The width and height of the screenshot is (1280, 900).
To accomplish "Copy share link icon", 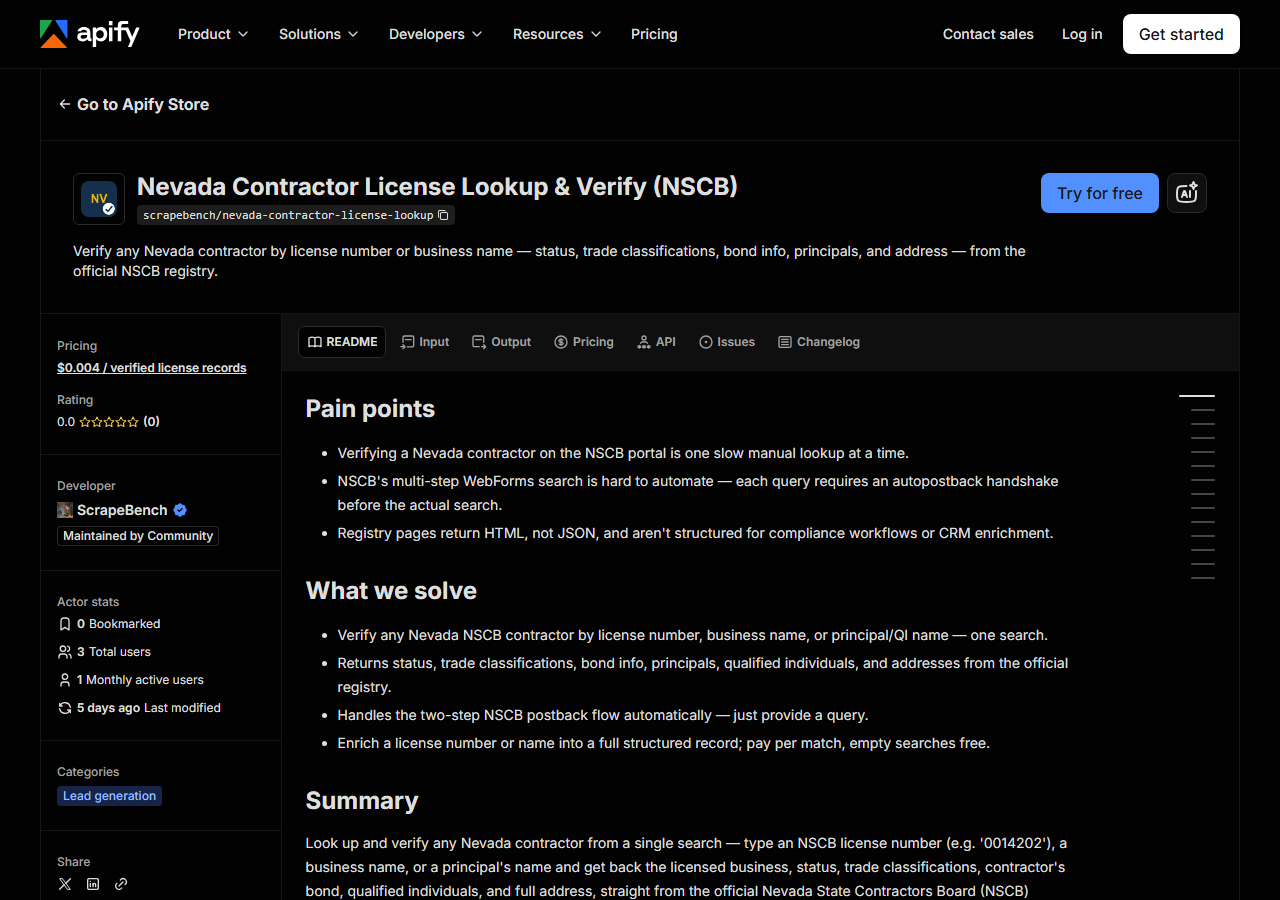I will point(121,884).
